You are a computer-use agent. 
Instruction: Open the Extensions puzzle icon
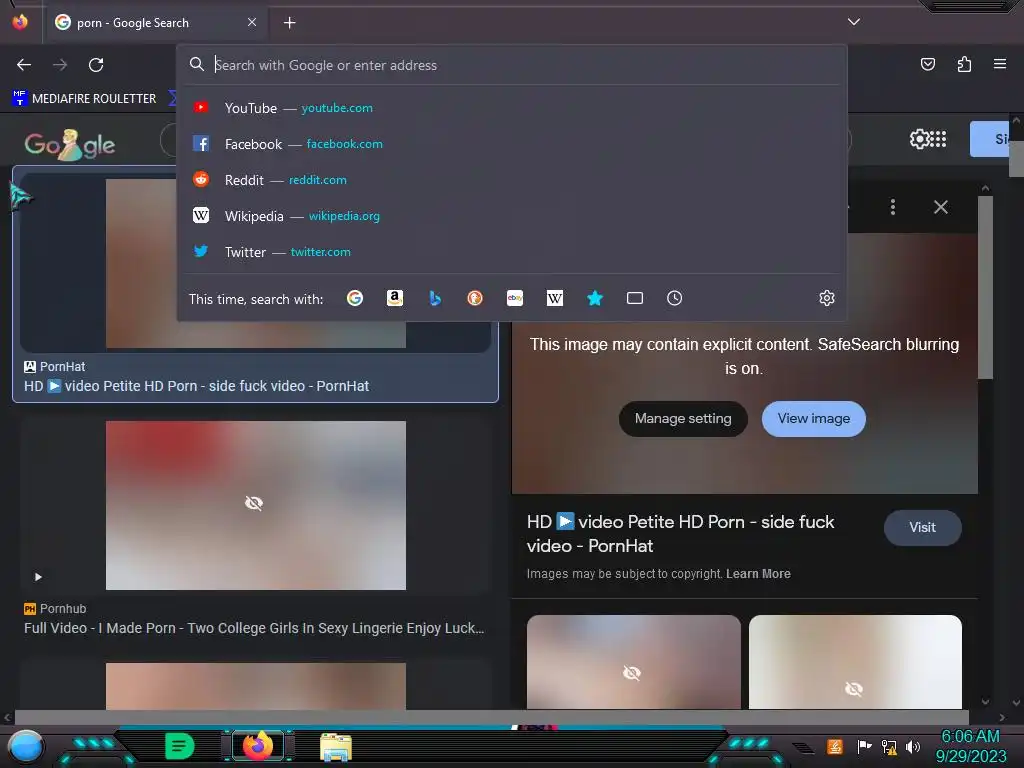coord(964,64)
